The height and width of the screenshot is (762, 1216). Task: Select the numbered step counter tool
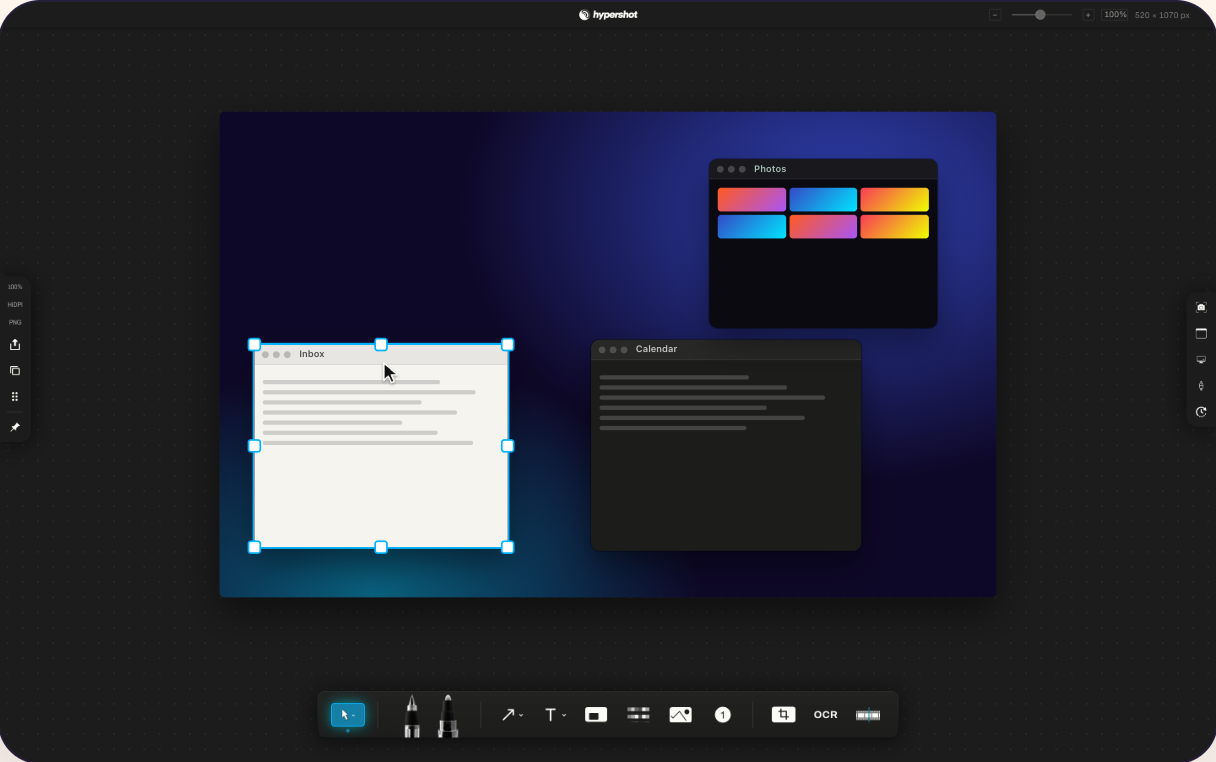point(723,715)
